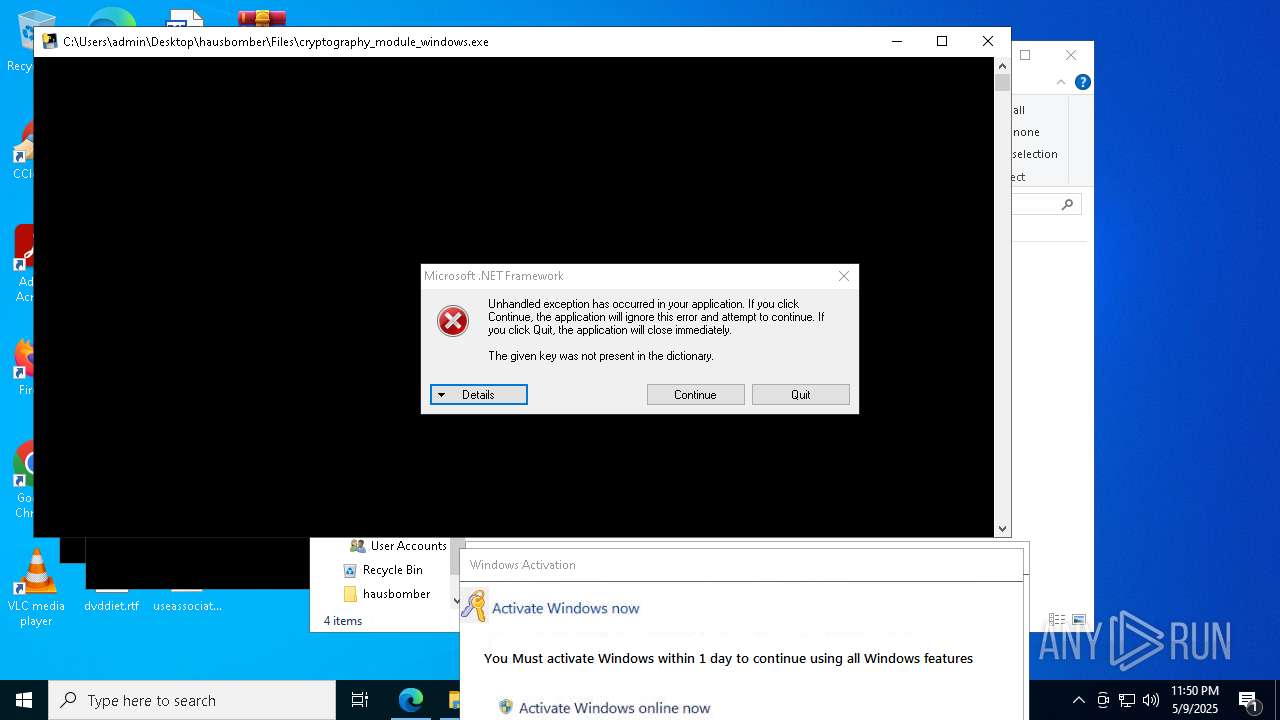This screenshot has width=1280, height=720.
Task: Click the Explorer search magnifier icon
Action: 1068,204
